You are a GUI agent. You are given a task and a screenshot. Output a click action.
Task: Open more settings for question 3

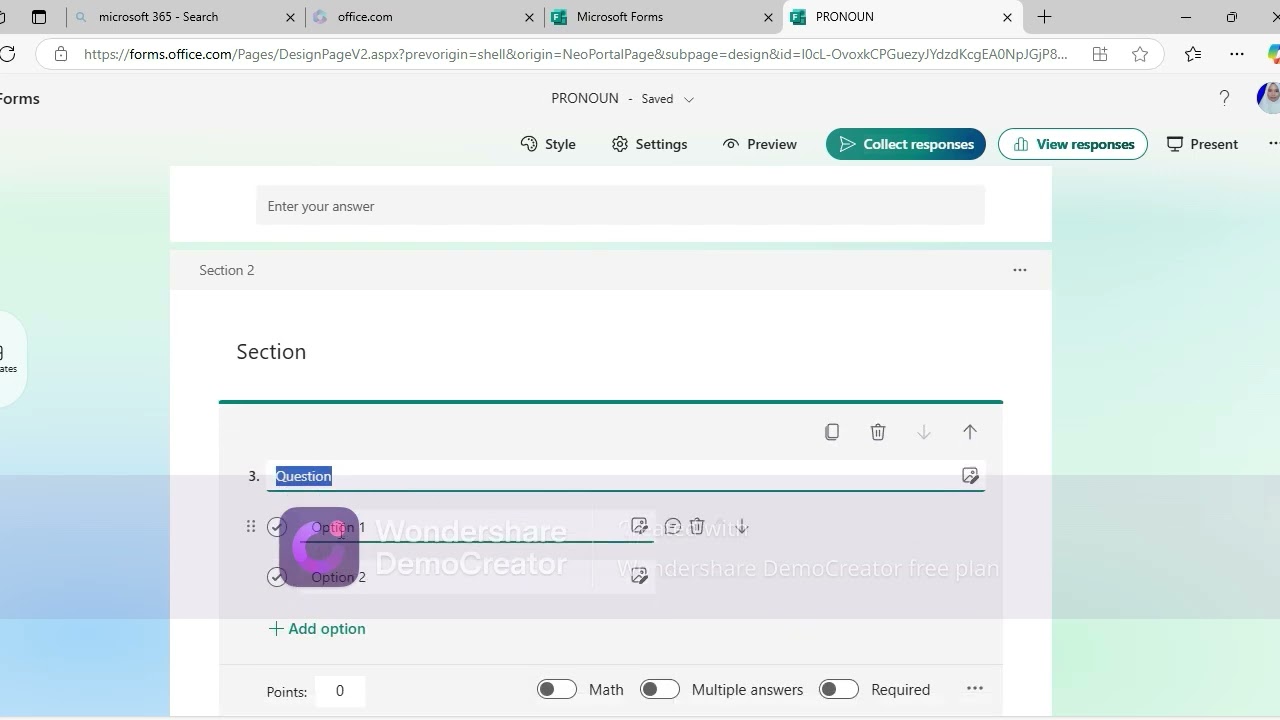975,688
